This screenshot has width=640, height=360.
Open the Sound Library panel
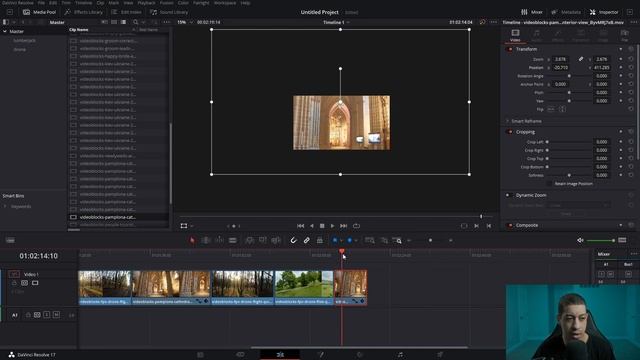click(x=169, y=12)
